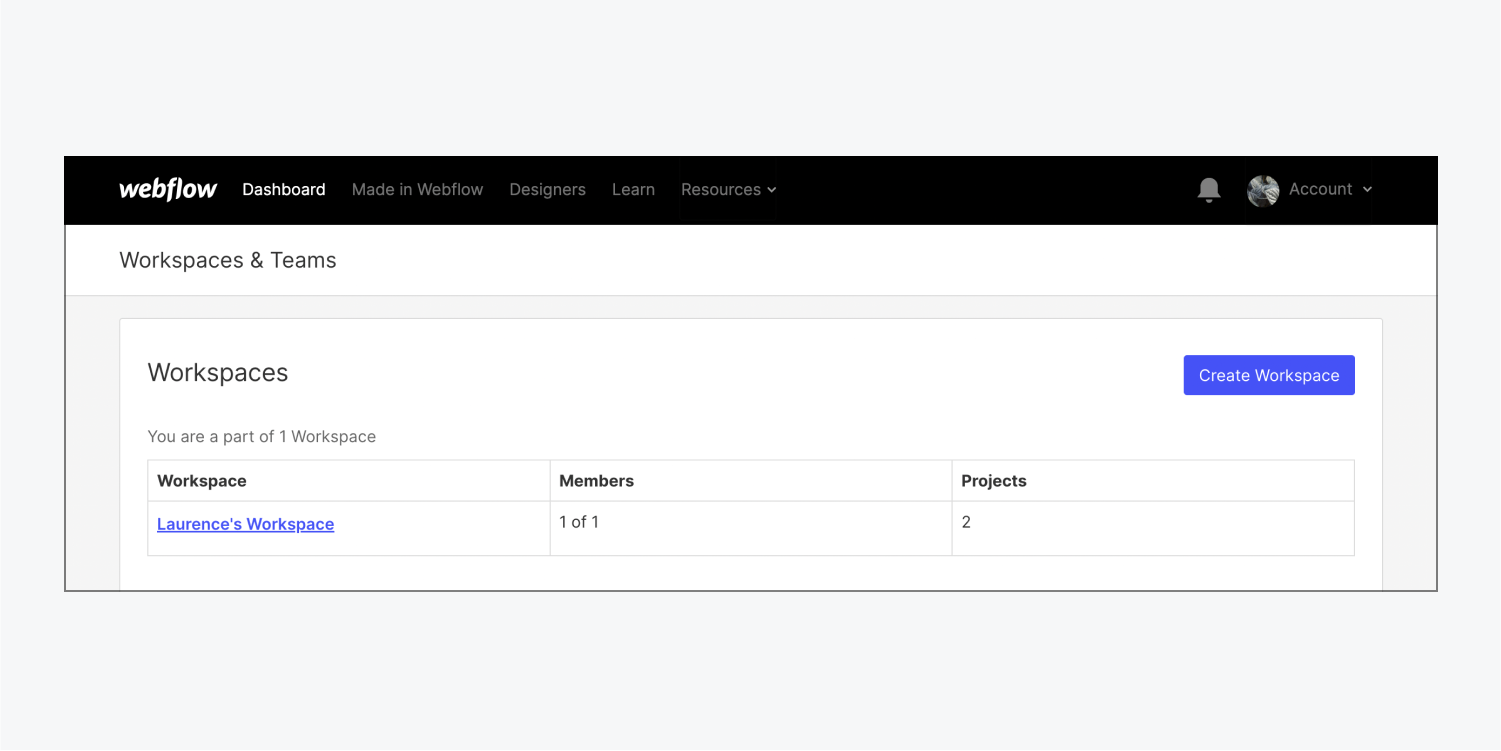Open the Account dropdown menu

[x=1330, y=189]
